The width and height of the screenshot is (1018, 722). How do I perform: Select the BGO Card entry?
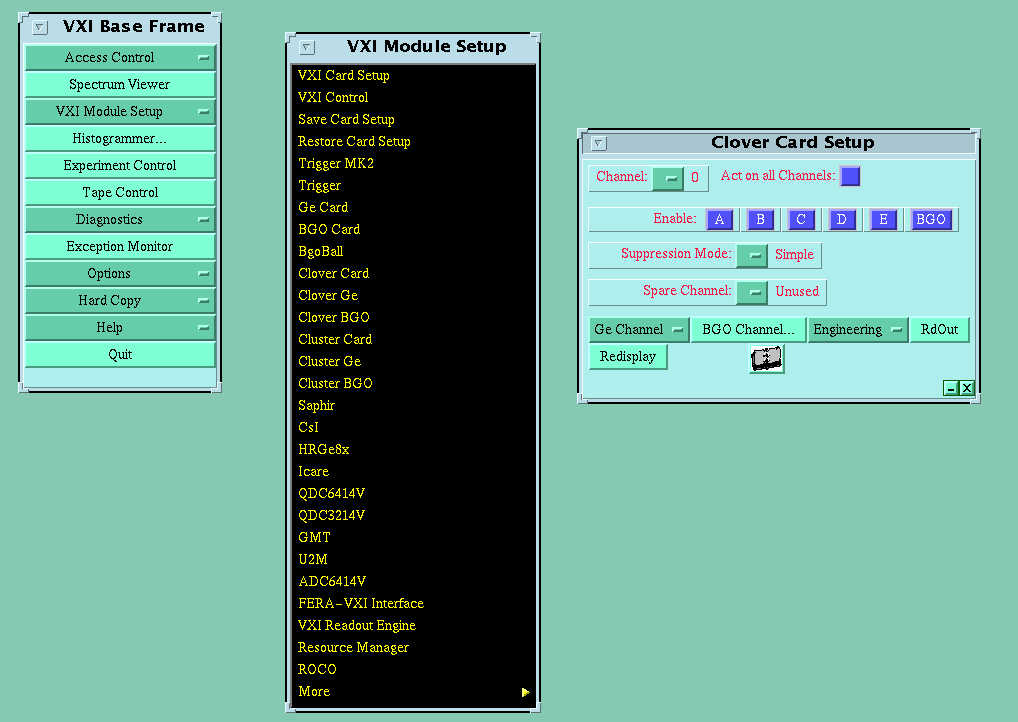pos(413,230)
